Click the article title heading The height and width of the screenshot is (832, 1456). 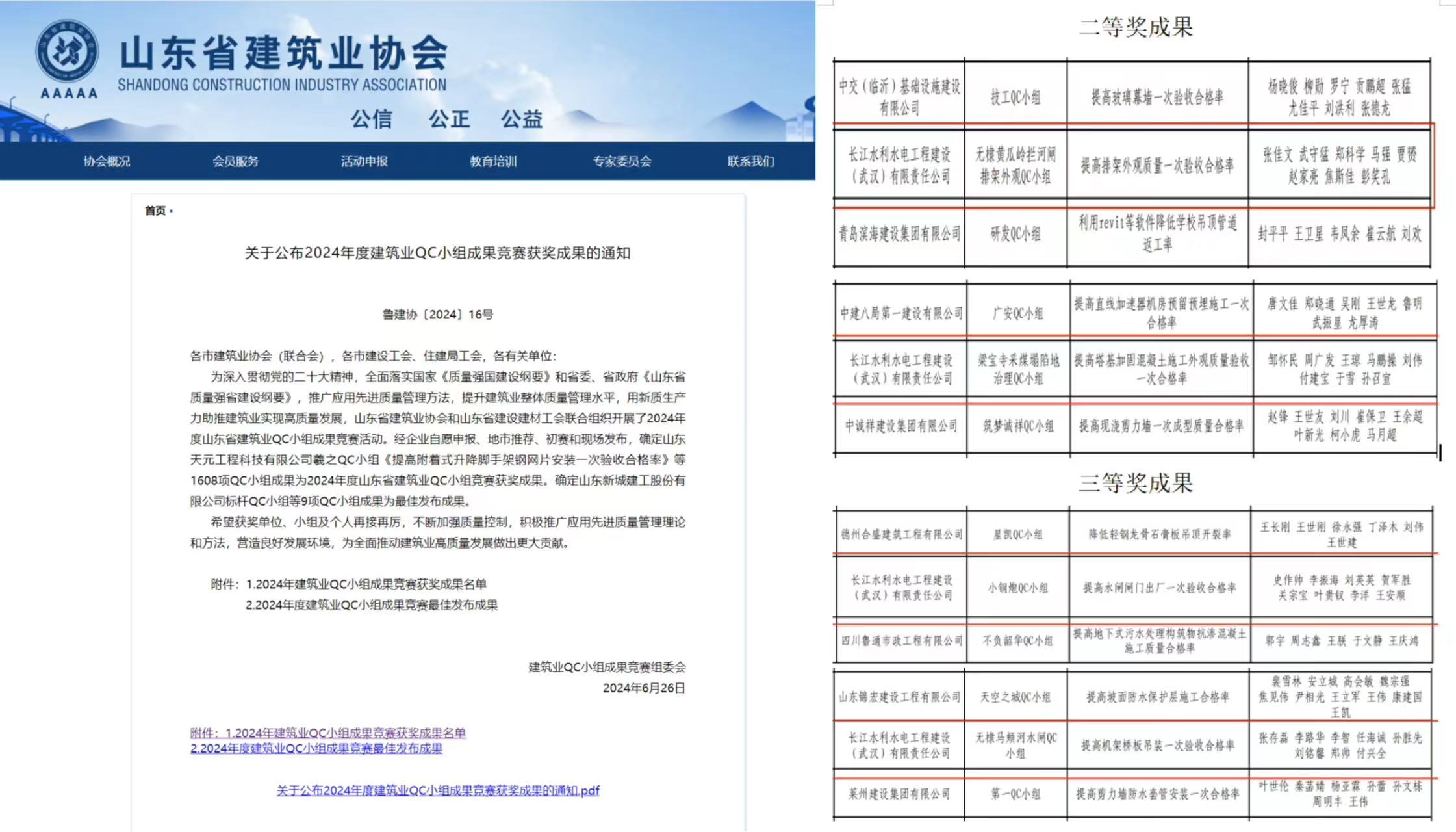pos(437,253)
